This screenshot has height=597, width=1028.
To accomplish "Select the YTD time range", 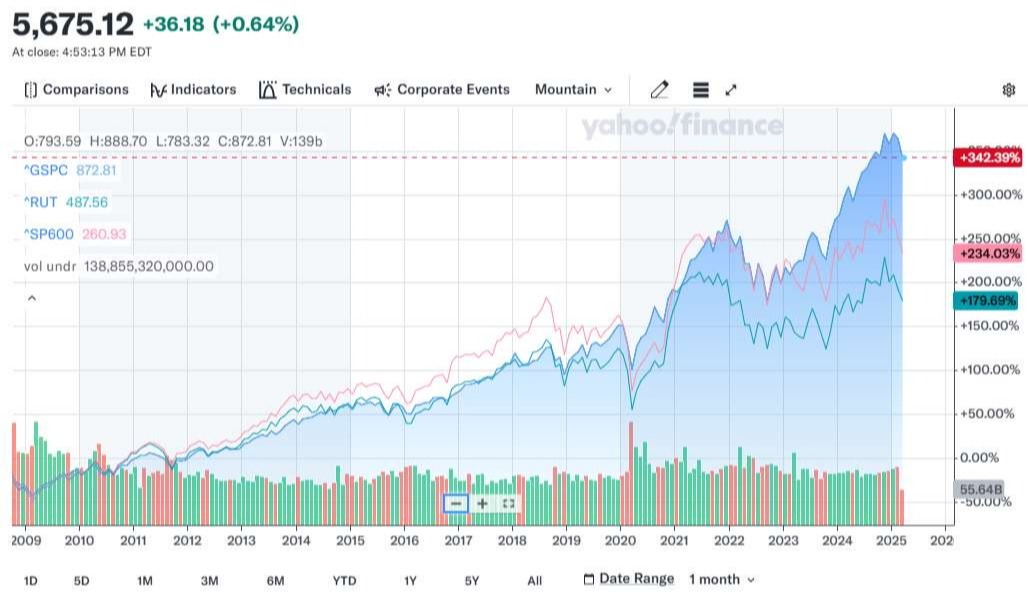I will click(x=344, y=580).
